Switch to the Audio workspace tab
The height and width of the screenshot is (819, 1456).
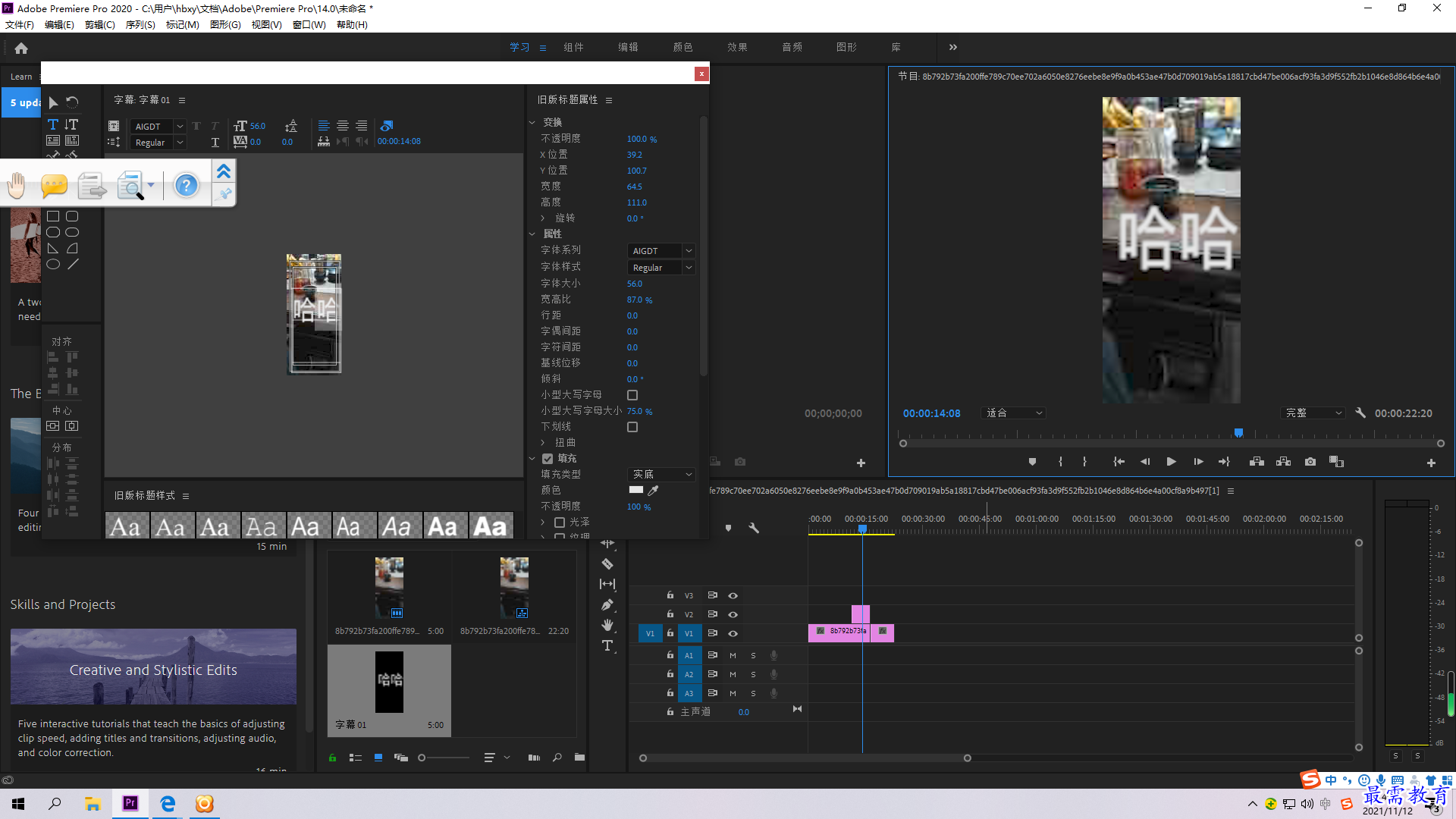click(792, 47)
